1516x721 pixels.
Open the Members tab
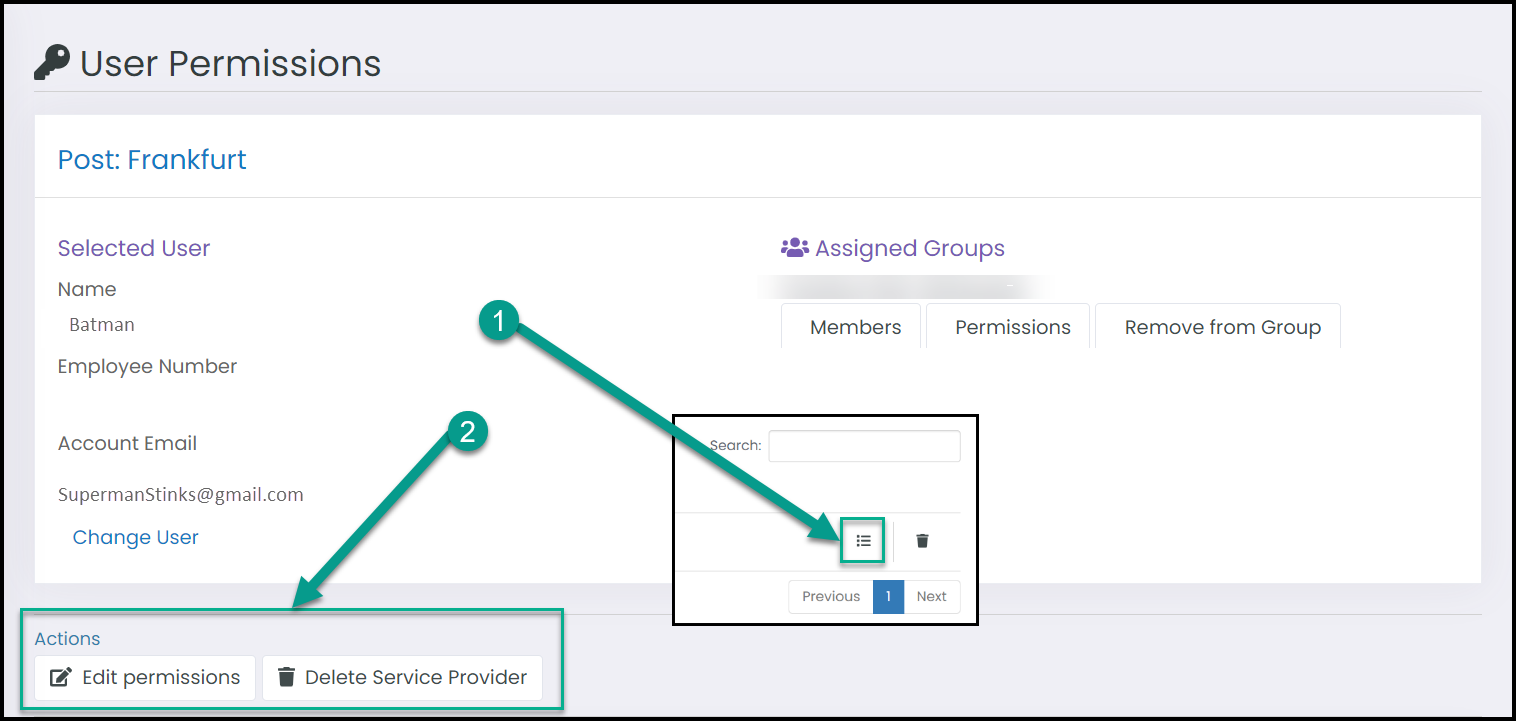point(855,327)
